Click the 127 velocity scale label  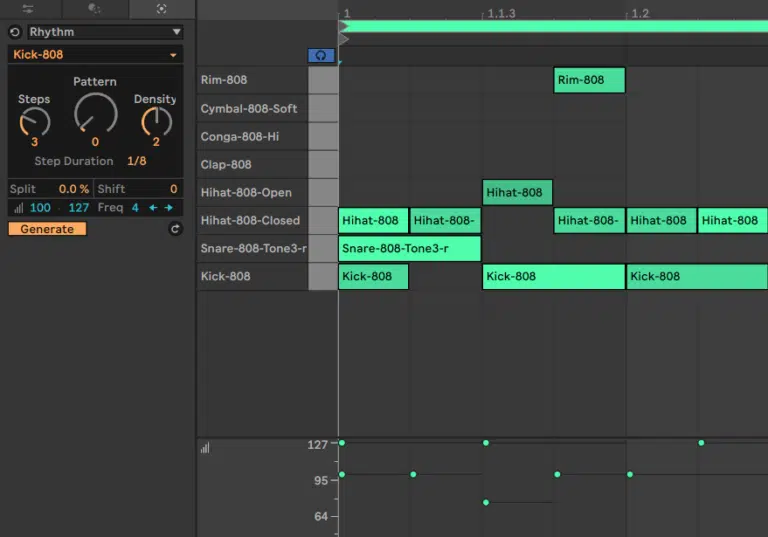click(317, 445)
